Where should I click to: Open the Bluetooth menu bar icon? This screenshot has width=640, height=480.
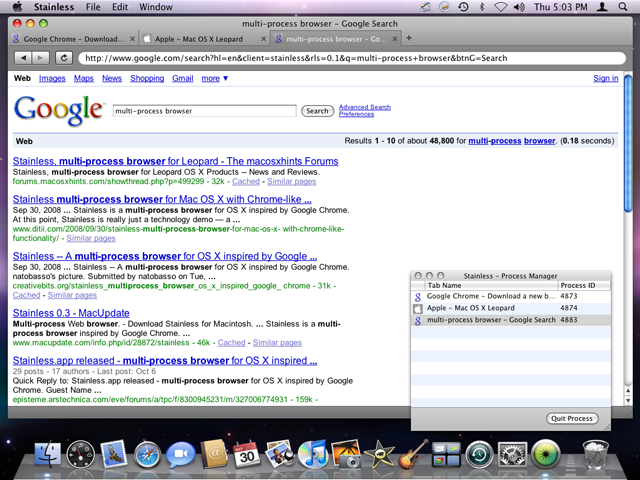tap(482, 7)
